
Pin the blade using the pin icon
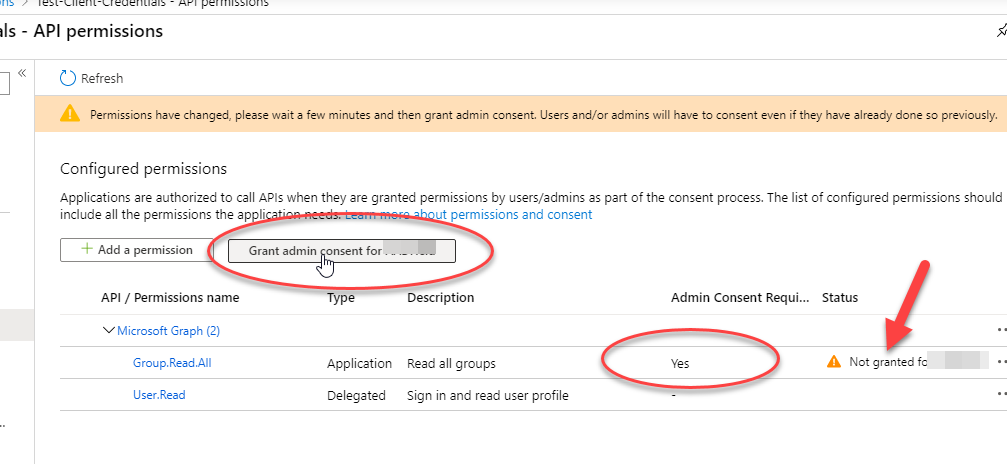coord(1001,30)
